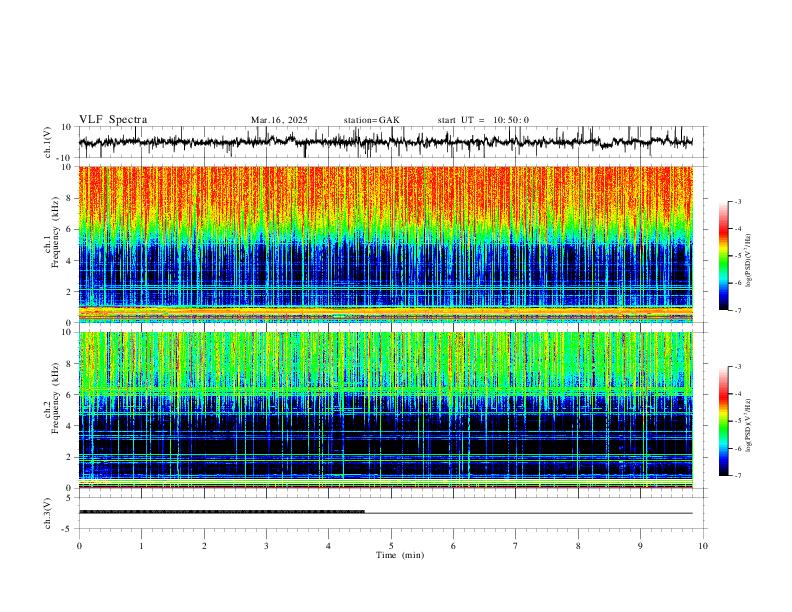Click time axis tick label '3'

pos(266,546)
